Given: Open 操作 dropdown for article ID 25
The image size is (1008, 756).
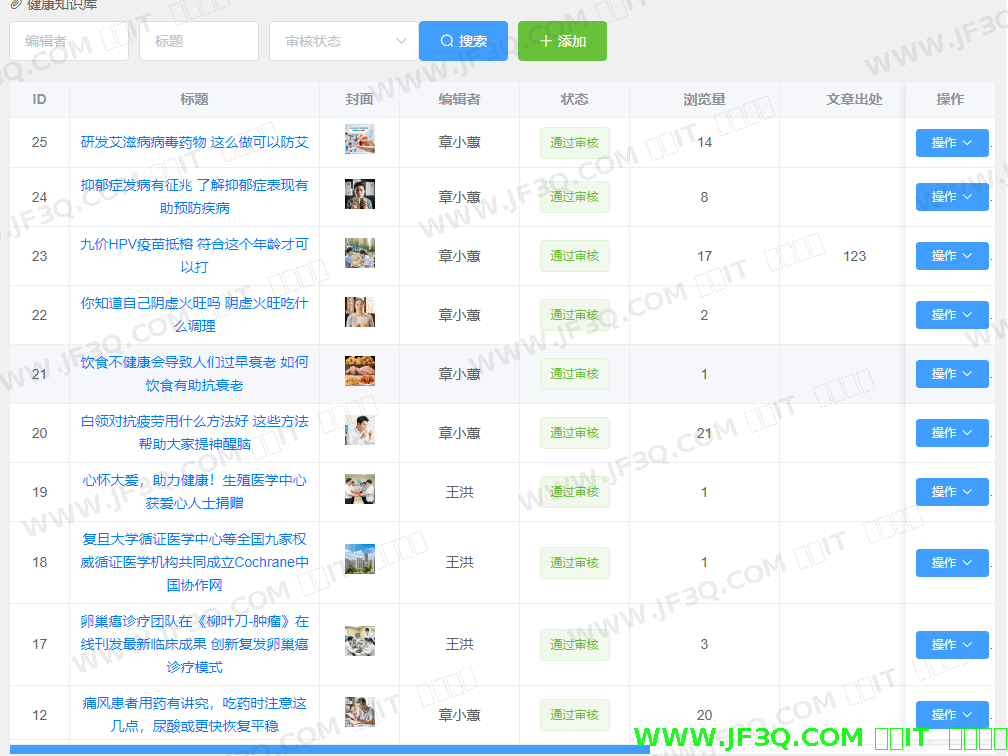Looking at the screenshot, I should coord(951,143).
